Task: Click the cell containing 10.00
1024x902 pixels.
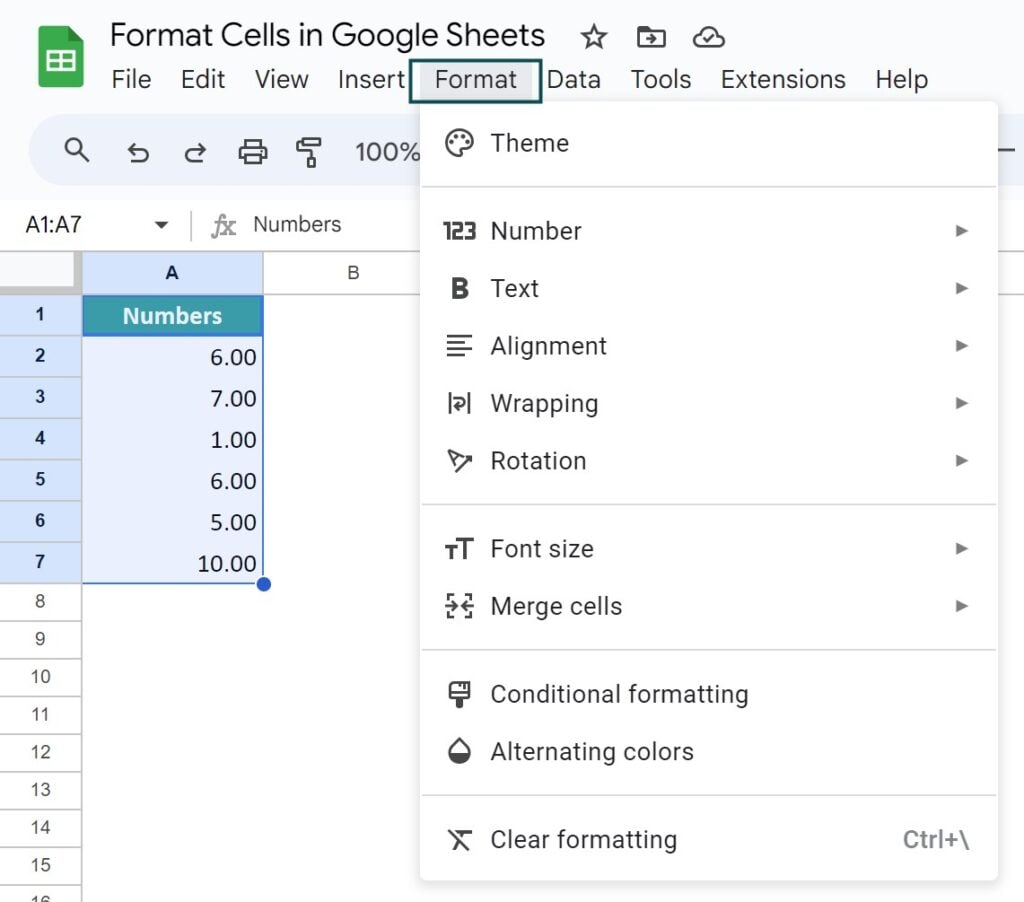Action: (x=172, y=562)
